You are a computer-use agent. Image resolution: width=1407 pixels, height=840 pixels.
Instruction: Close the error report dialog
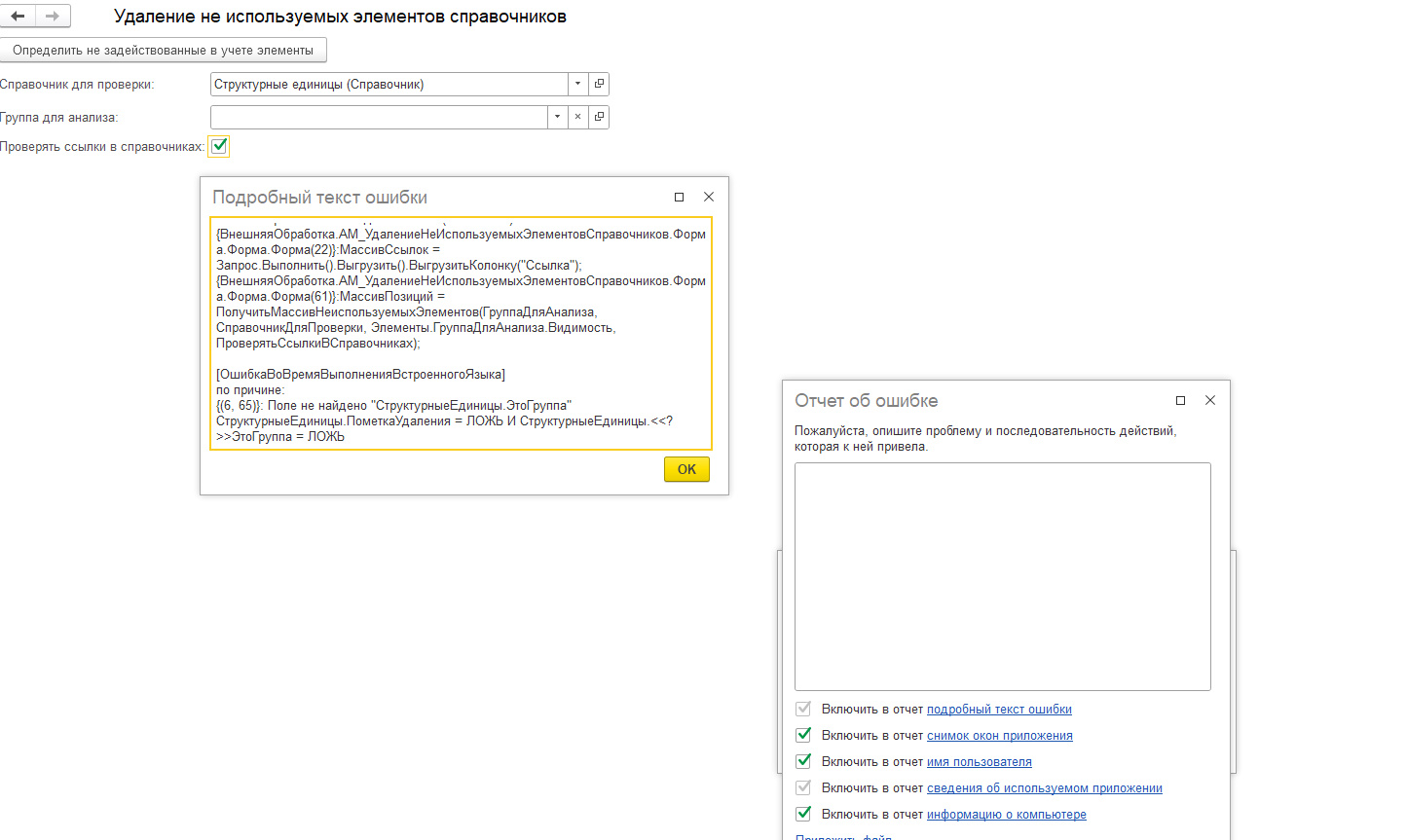pyautogui.click(x=1210, y=400)
